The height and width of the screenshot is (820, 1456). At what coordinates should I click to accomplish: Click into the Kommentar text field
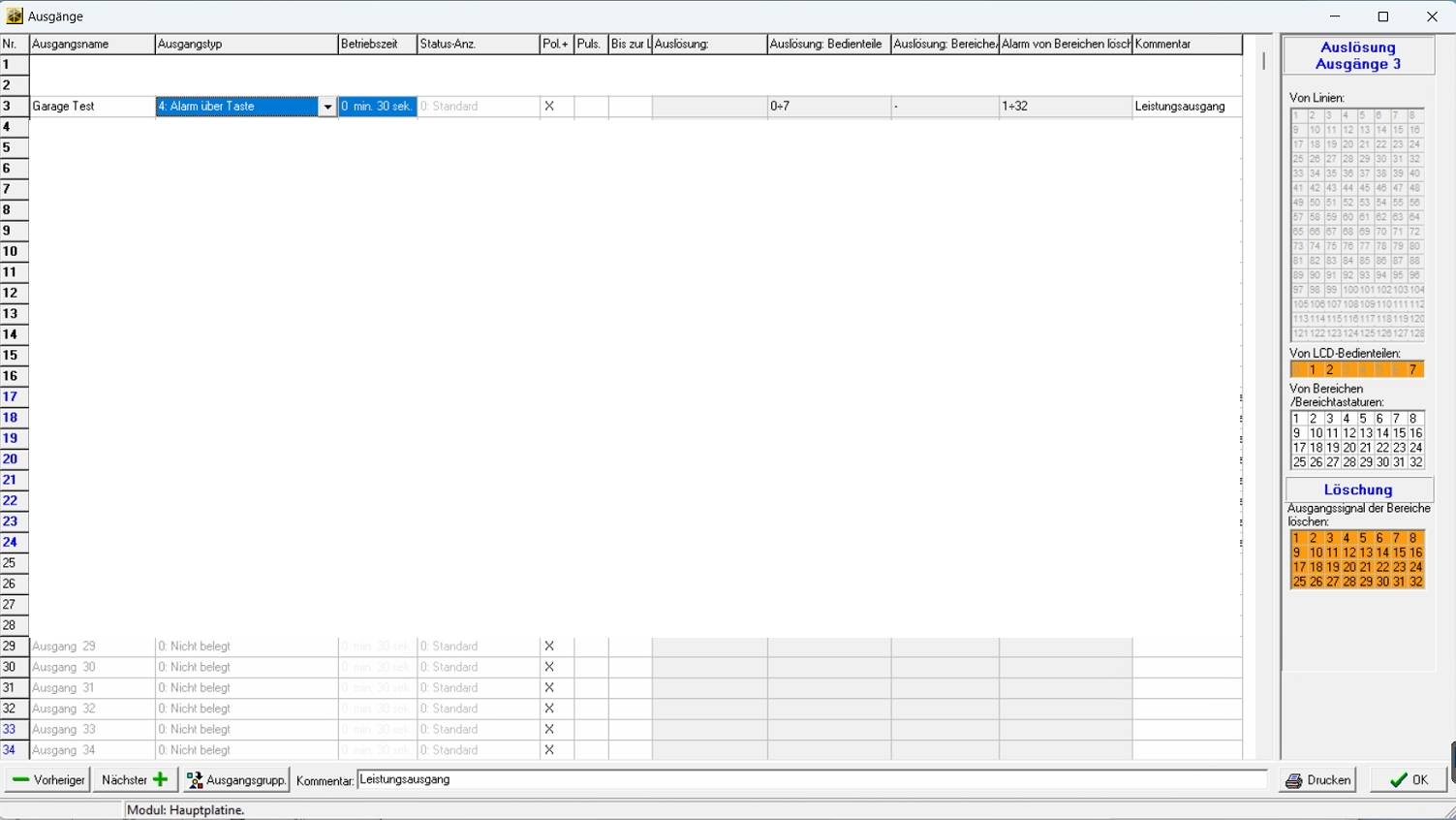812,779
